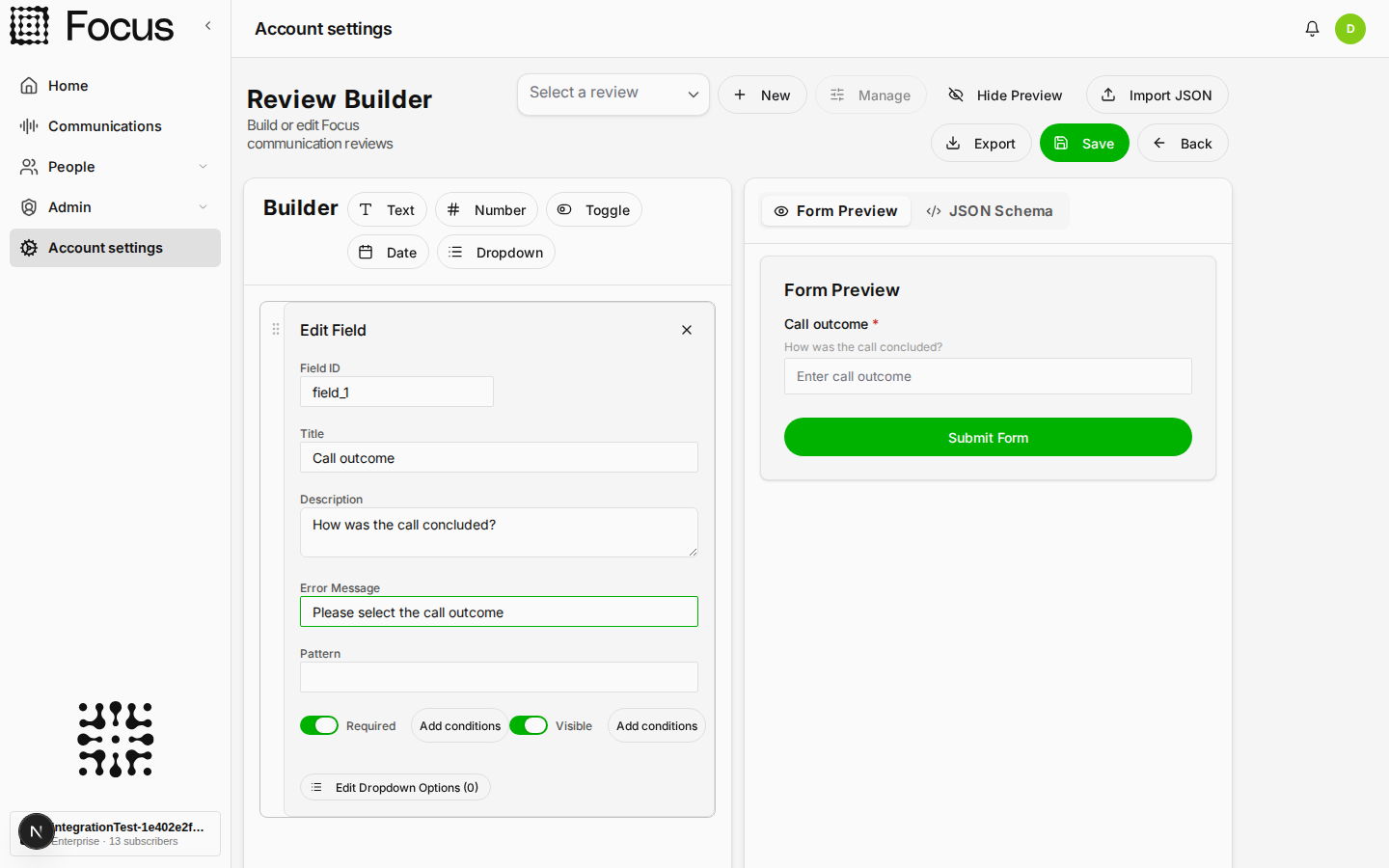Screen dimensions: 1389x868
Task: Add a Dropdown field to builder
Action: tap(496, 253)
